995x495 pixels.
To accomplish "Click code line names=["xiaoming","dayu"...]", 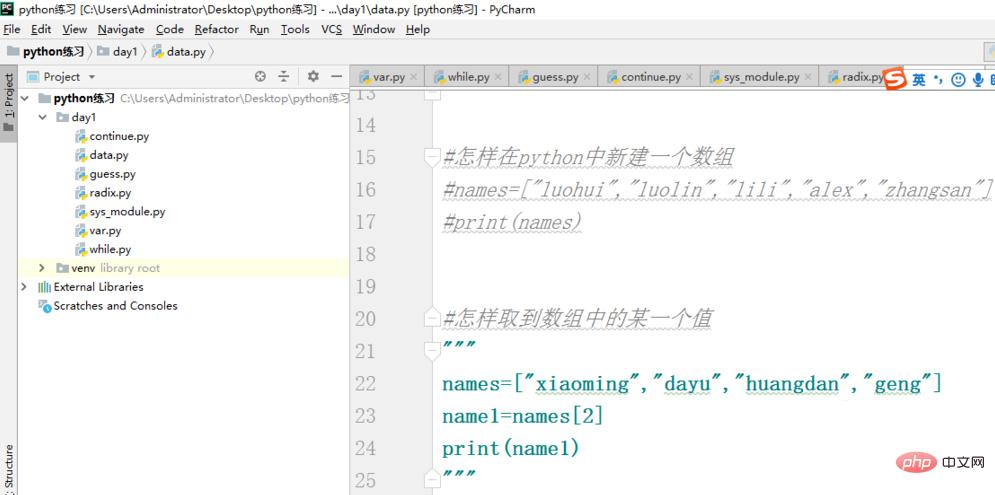I will pos(692,384).
